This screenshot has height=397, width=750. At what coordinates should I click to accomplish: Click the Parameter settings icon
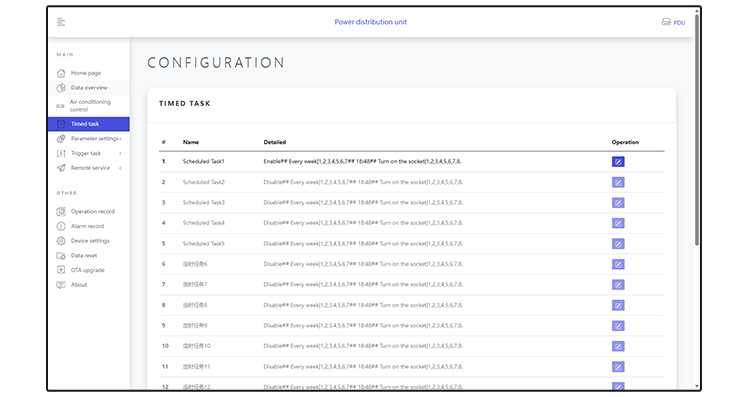[61, 139]
